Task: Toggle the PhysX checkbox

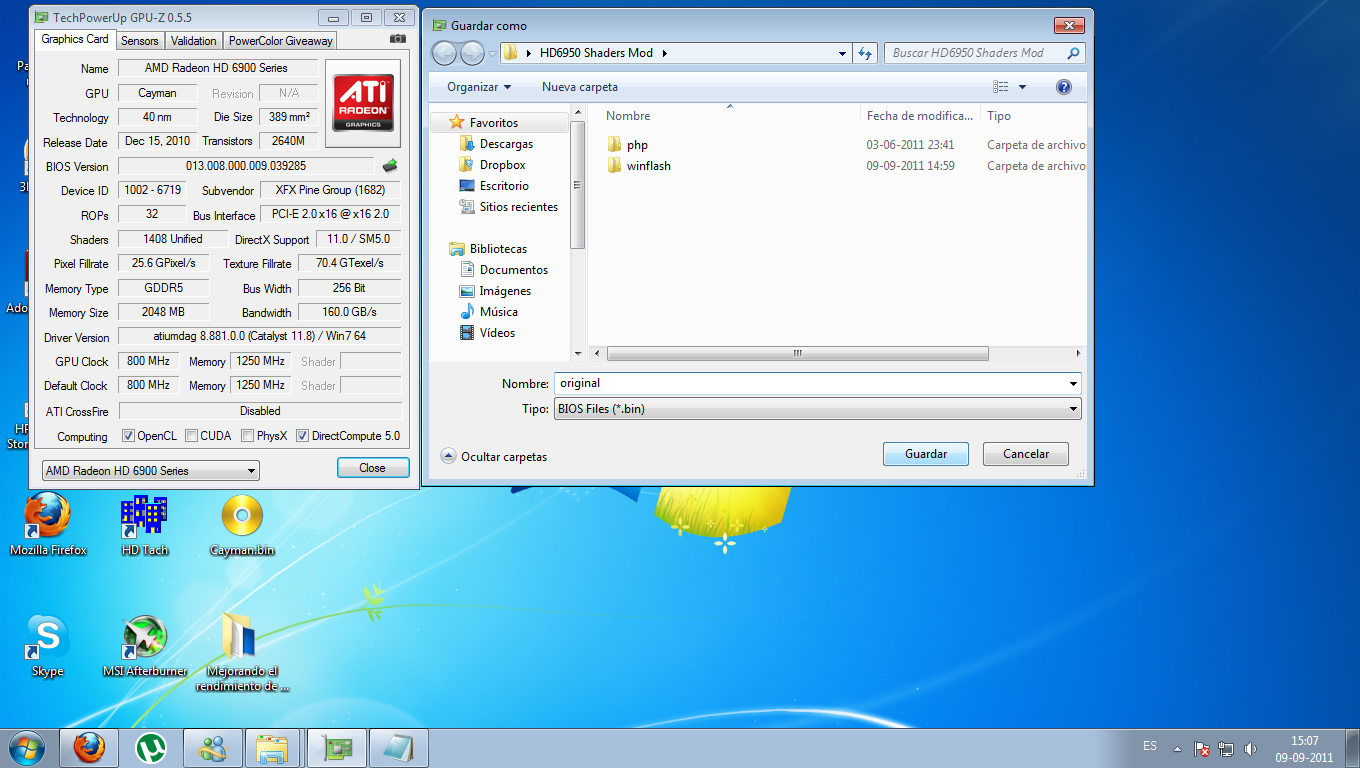Action: (247, 436)
